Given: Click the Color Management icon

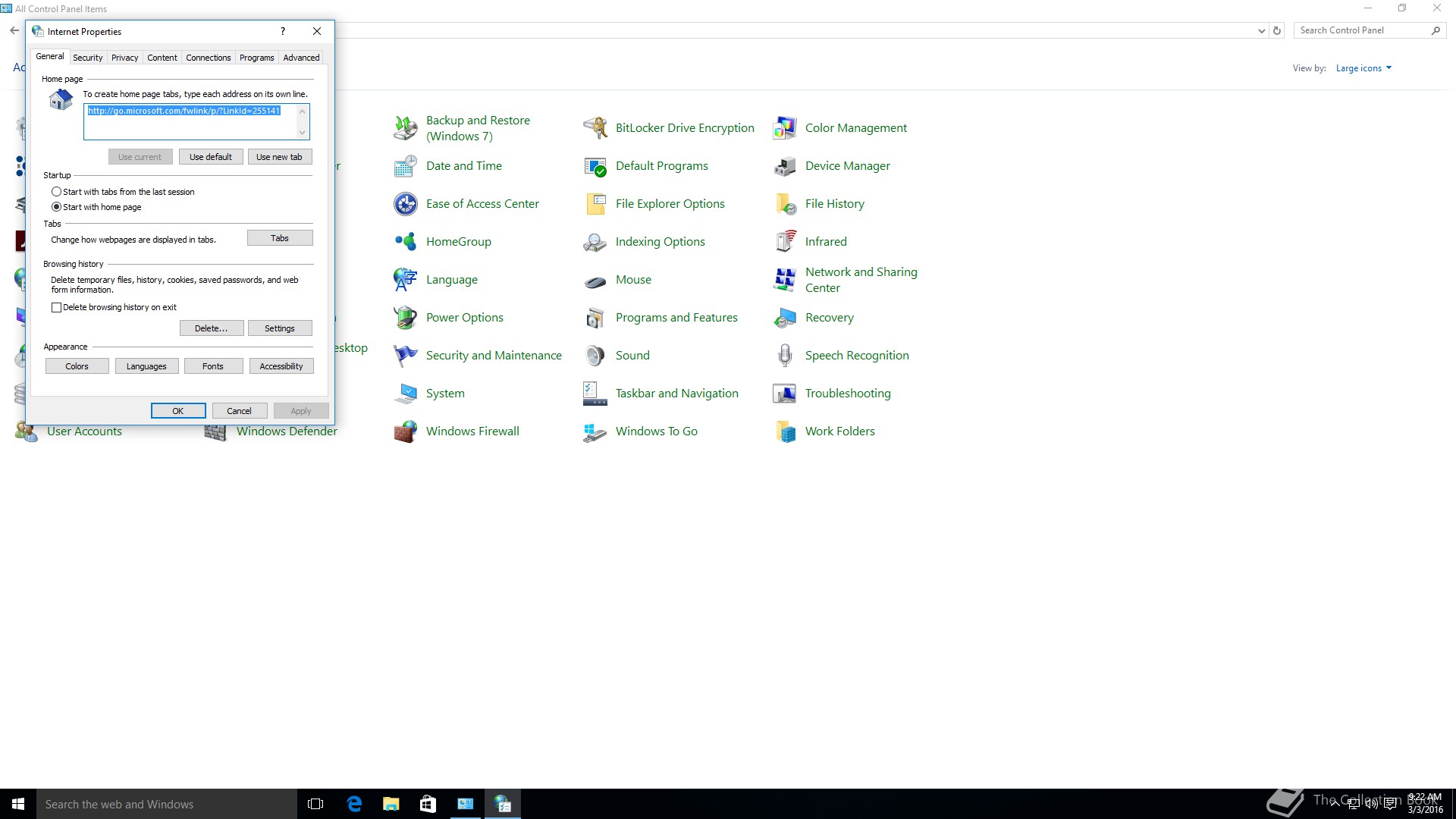Looking at the screenshot, I should [785, 128].
